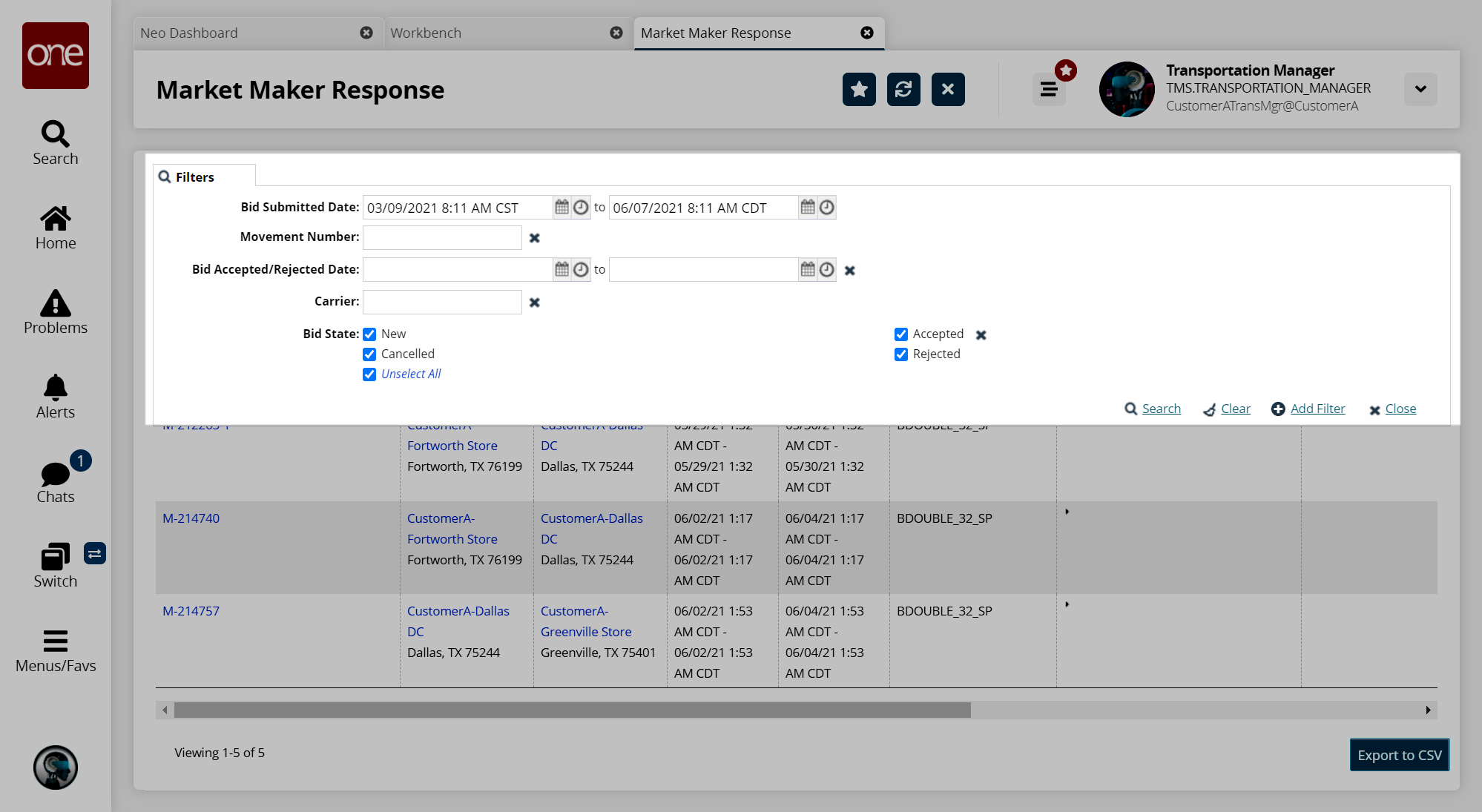Viewport: 1482px width, 812px height.
Task: Click the Export to CSV button
Action: click(1399, 755)
